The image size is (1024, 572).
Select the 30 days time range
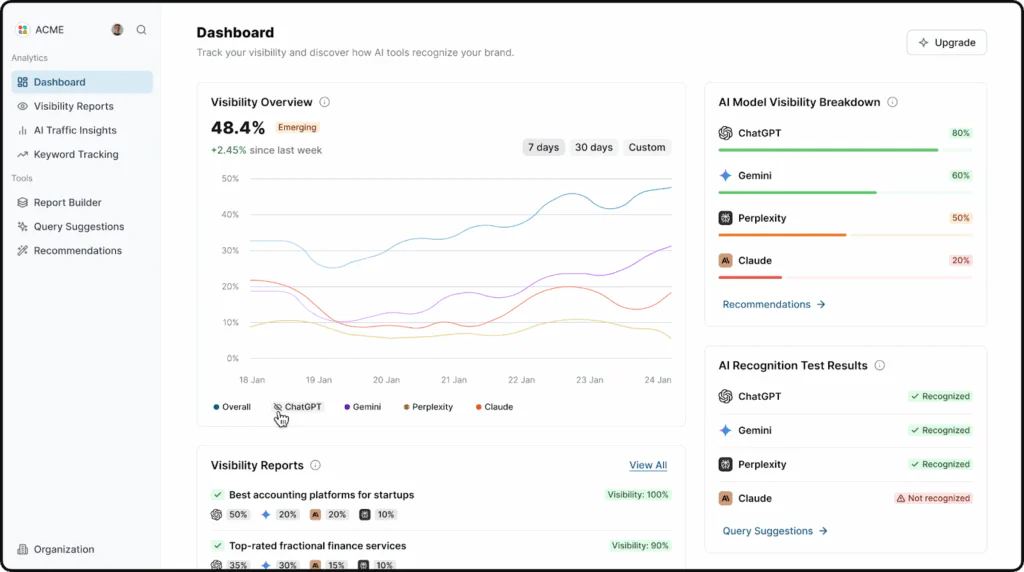click(594, 147)
